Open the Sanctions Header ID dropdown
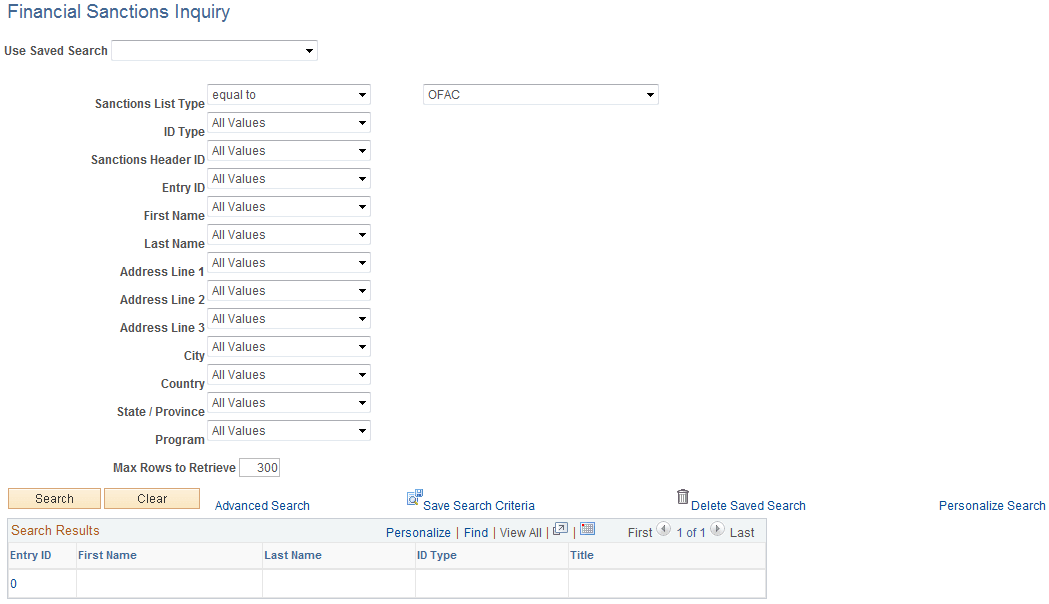Screen dimensions: 1049x604 pos(289,151)
